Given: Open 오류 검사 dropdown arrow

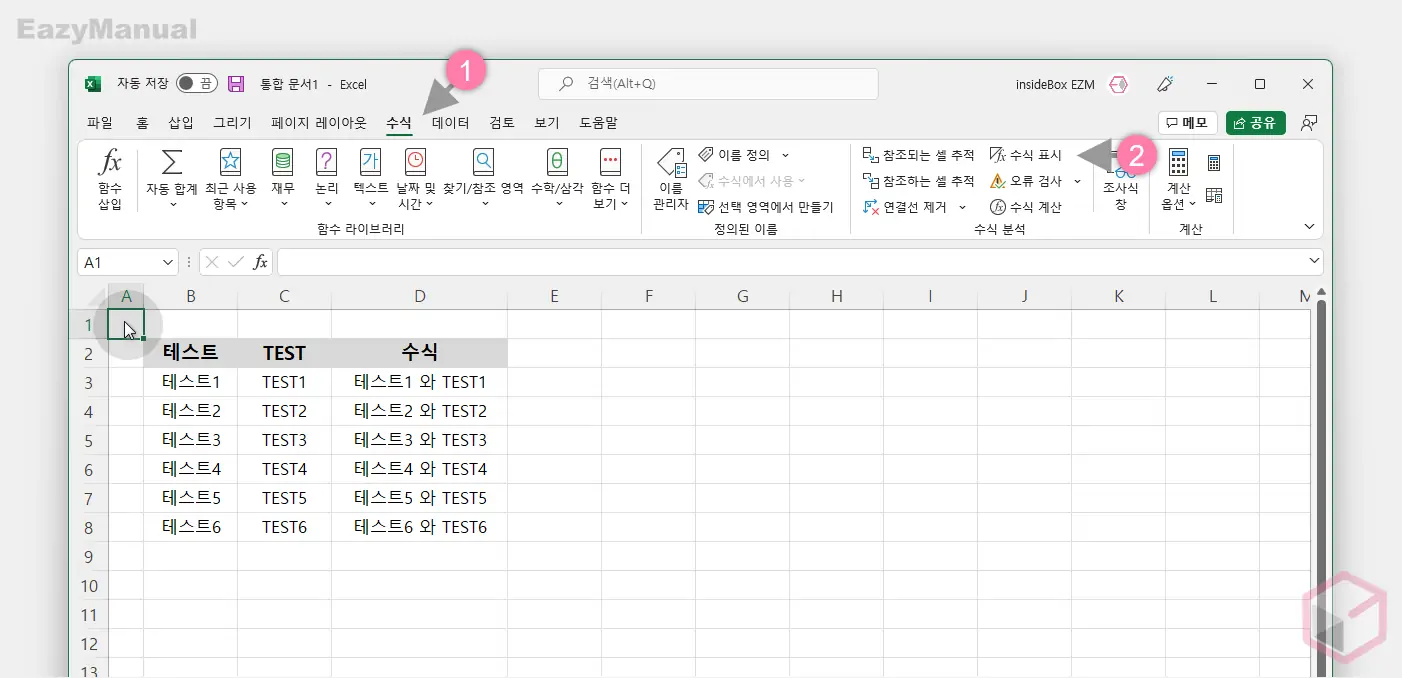Looking at the screenshot, I should coord(1077,181).
